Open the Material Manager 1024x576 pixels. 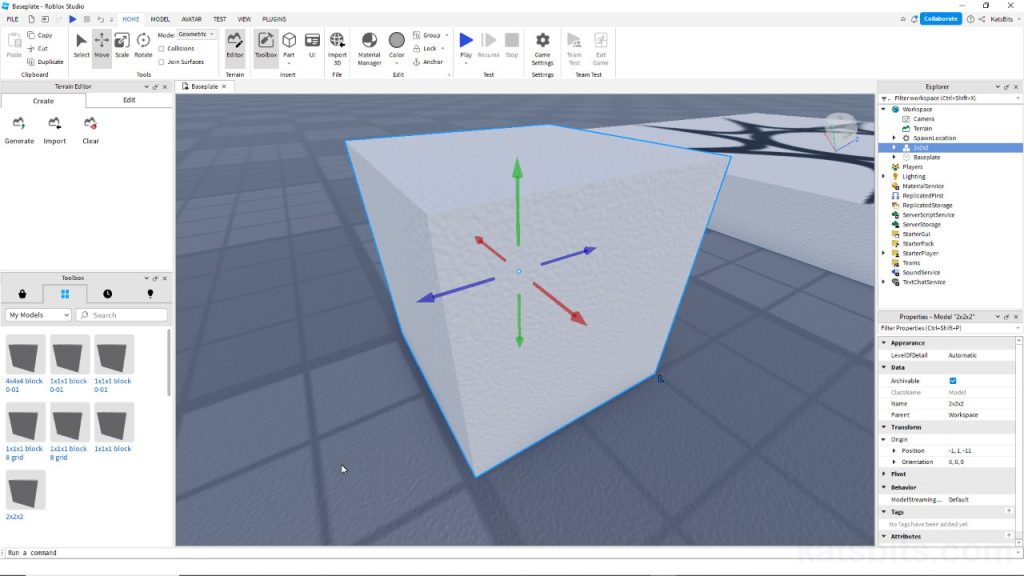[369, 45]
